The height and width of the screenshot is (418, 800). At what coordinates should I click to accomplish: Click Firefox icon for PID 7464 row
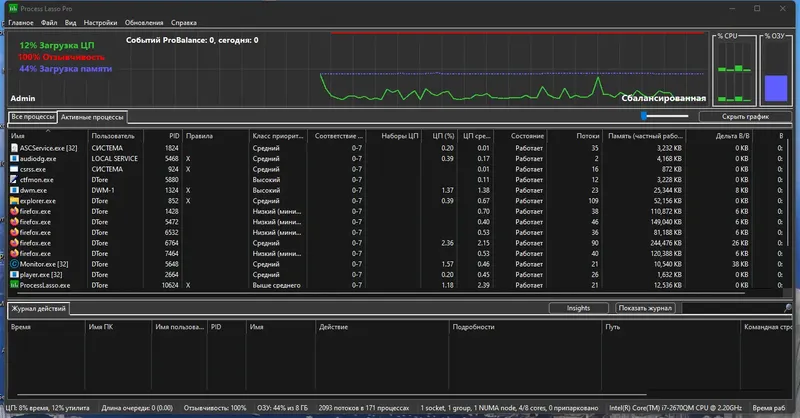[x=14, y=254]
